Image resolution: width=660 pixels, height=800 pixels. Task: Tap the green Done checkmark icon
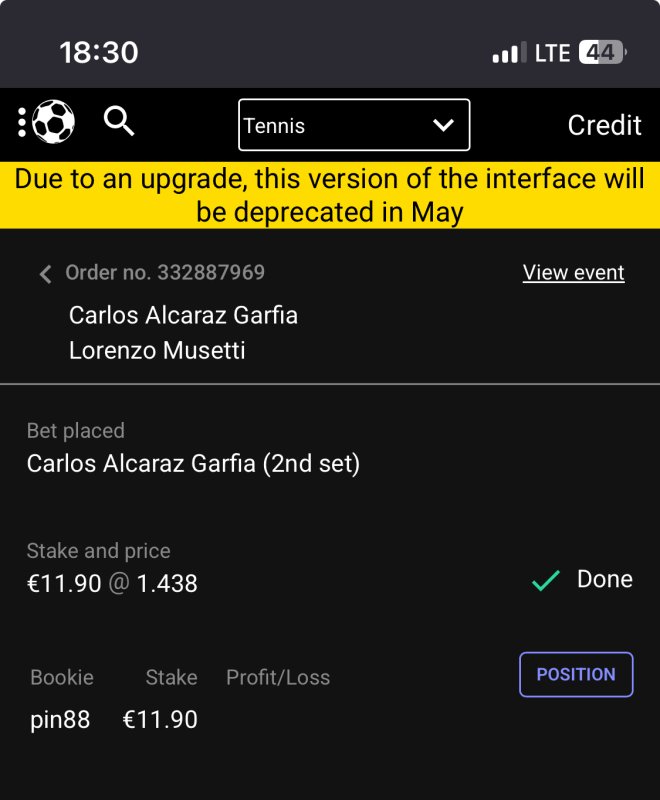[x=545, y=580]
